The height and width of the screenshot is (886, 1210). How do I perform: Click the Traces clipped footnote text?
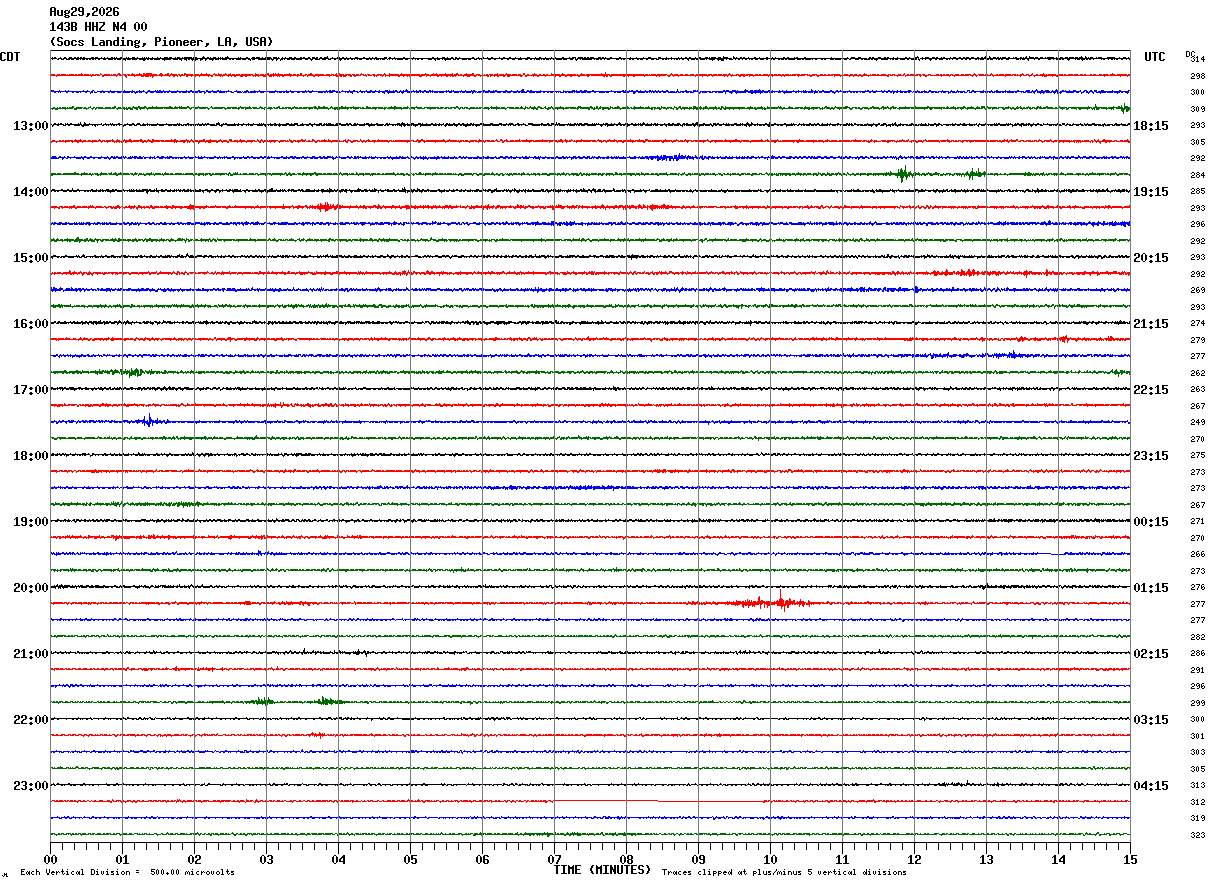coord(784,872)
